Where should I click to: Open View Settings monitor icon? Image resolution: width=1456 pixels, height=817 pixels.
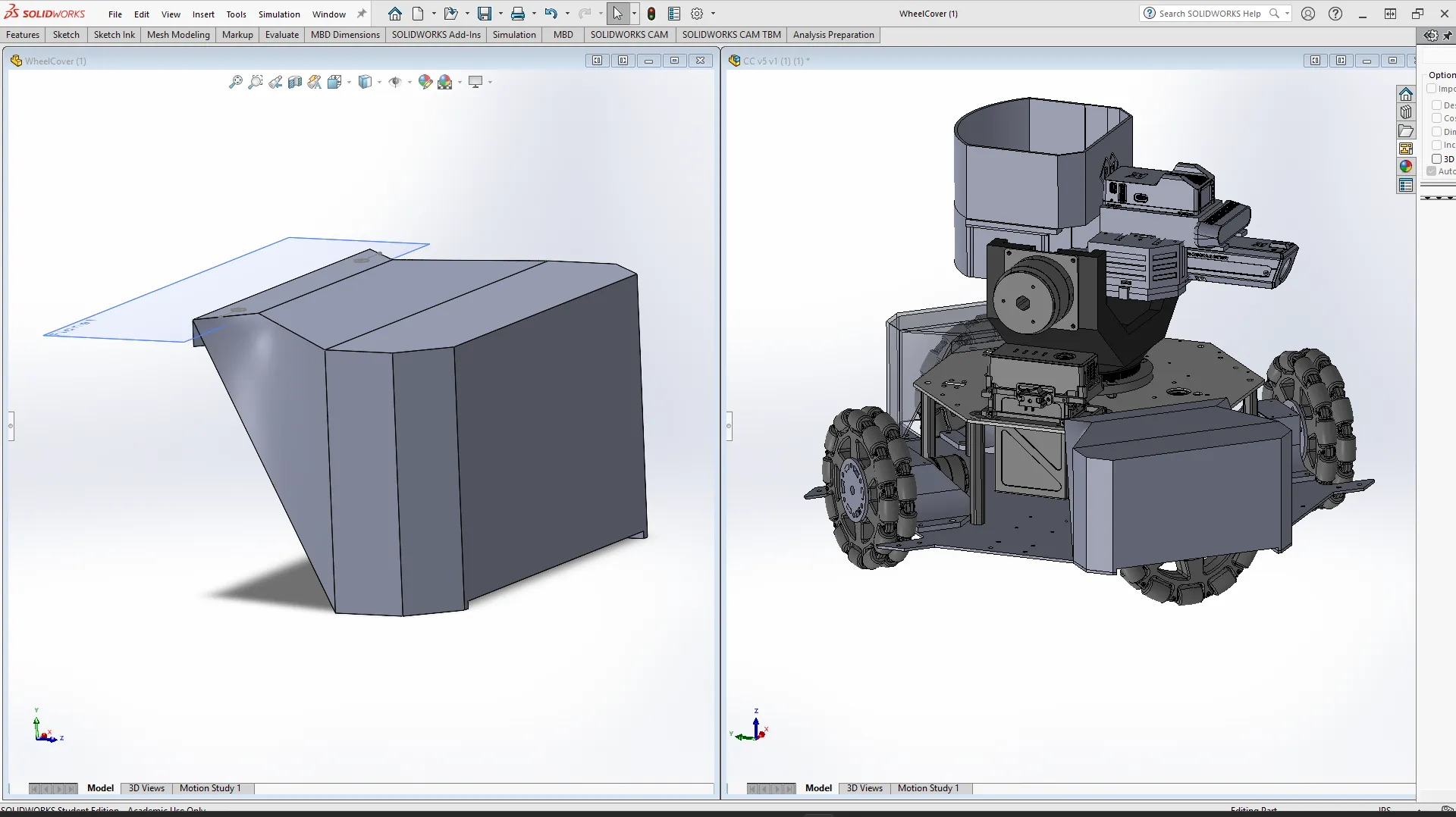475,82
